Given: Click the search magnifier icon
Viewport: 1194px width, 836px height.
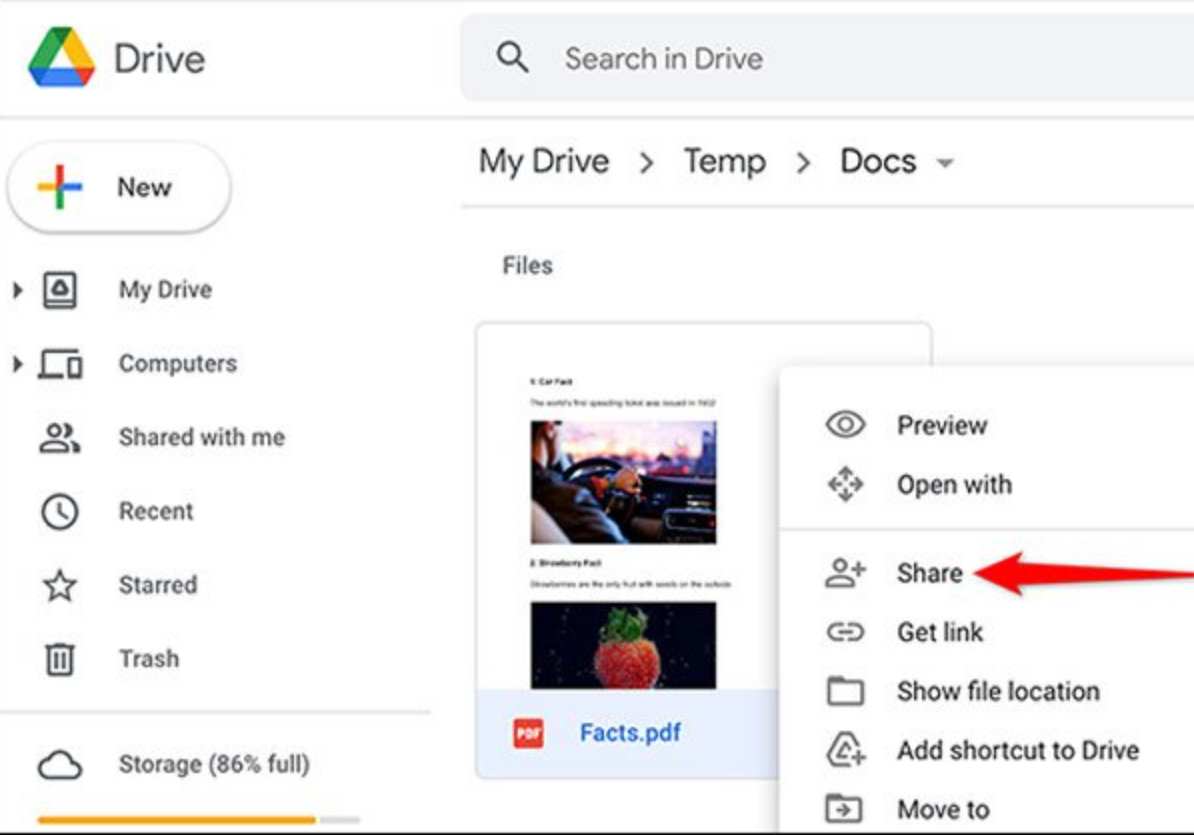Looking at the screenshot, I should pyautogui.click(x=512, y=58).
